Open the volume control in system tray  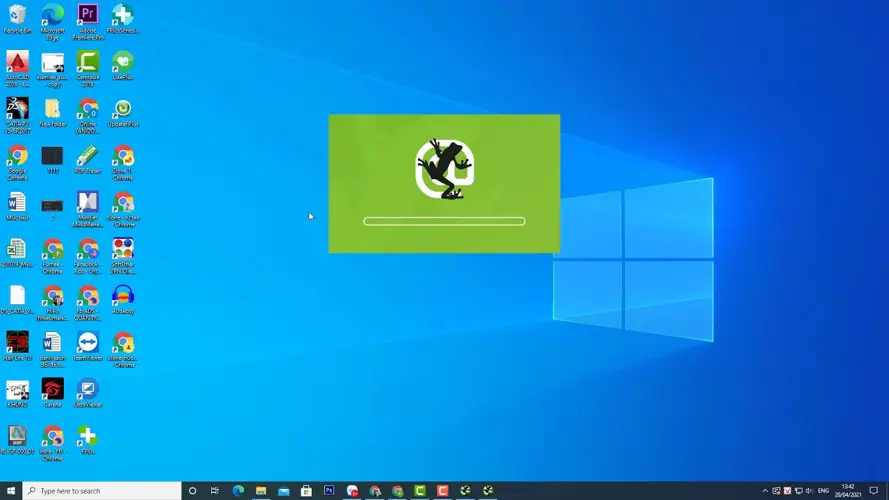pyautogui.click(x=809, y=491)
